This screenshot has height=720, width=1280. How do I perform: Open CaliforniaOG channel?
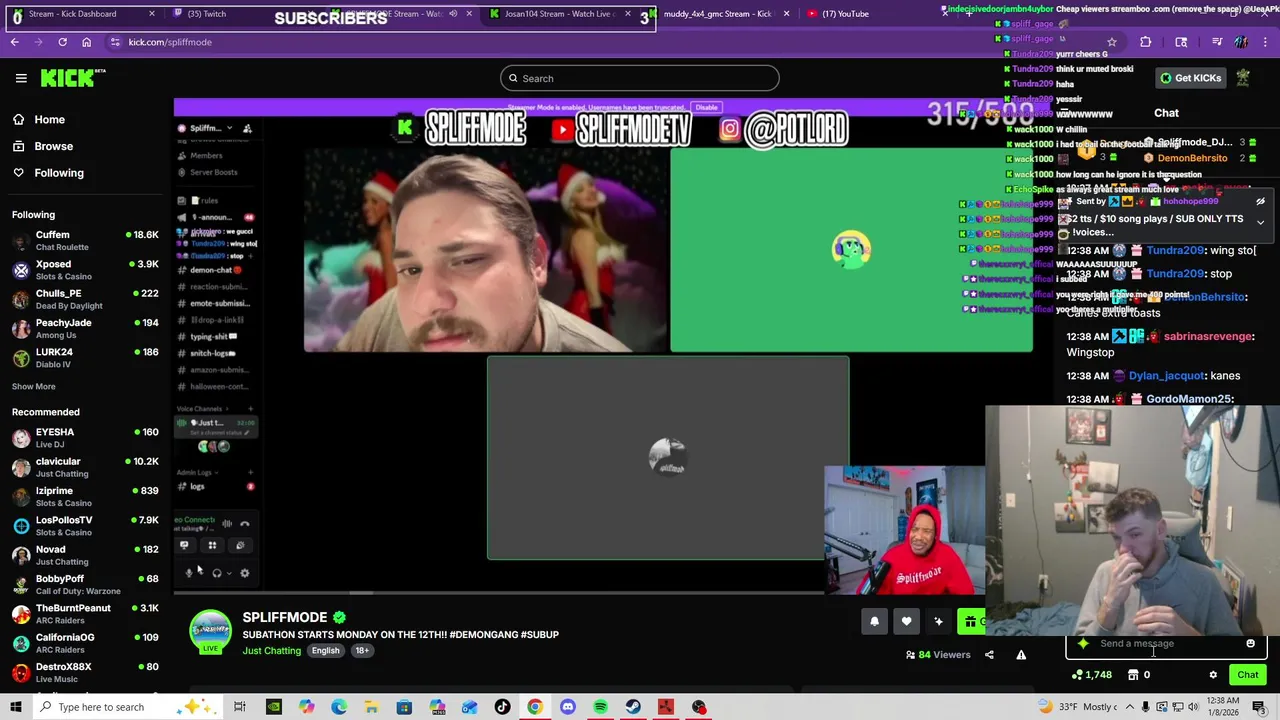tap(85, 643)
